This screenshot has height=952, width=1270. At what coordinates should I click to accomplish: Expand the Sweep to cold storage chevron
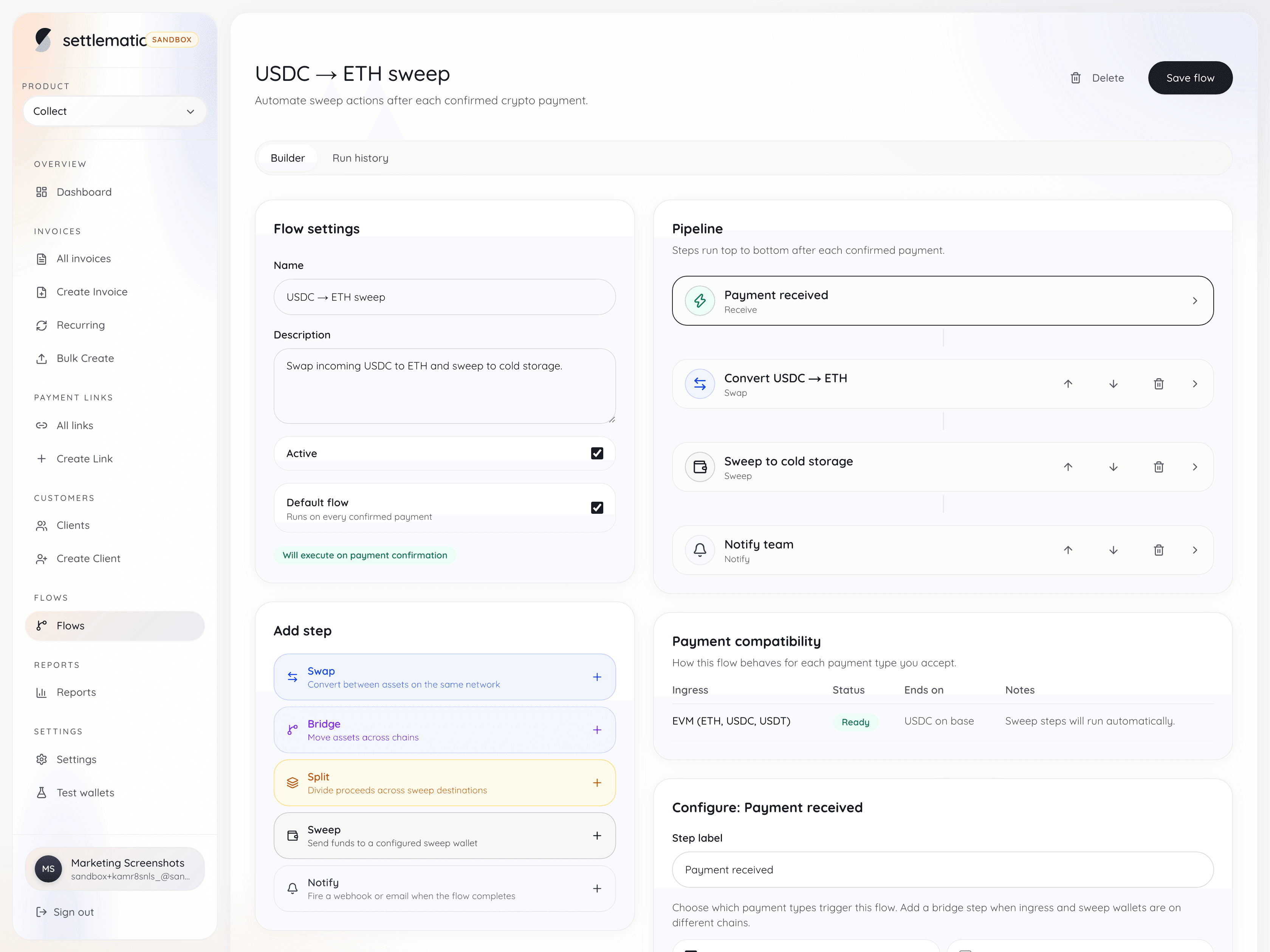pos(1195,467)
